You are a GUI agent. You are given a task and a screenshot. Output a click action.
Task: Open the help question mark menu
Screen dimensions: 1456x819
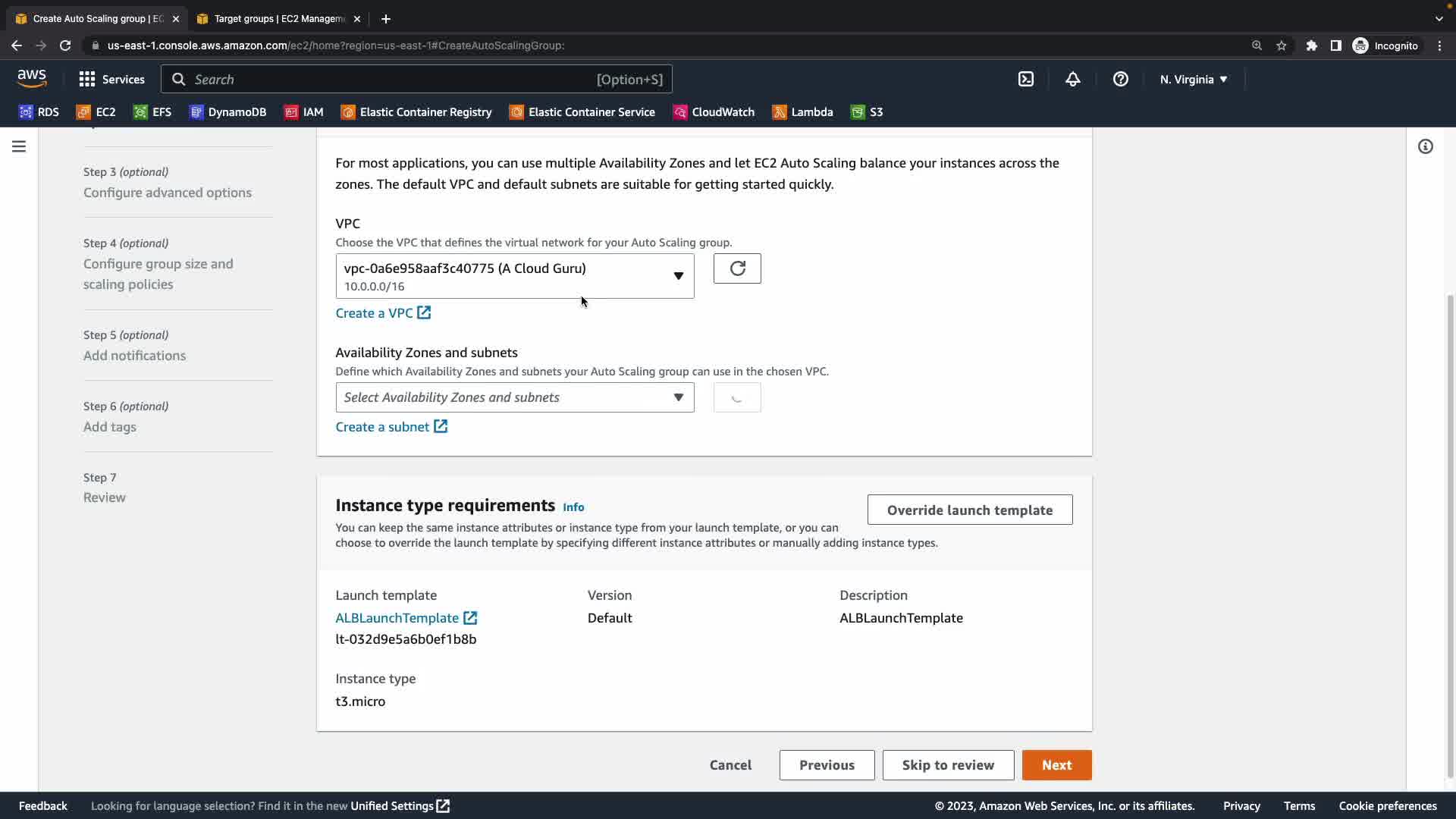[x=1120, y=79]
